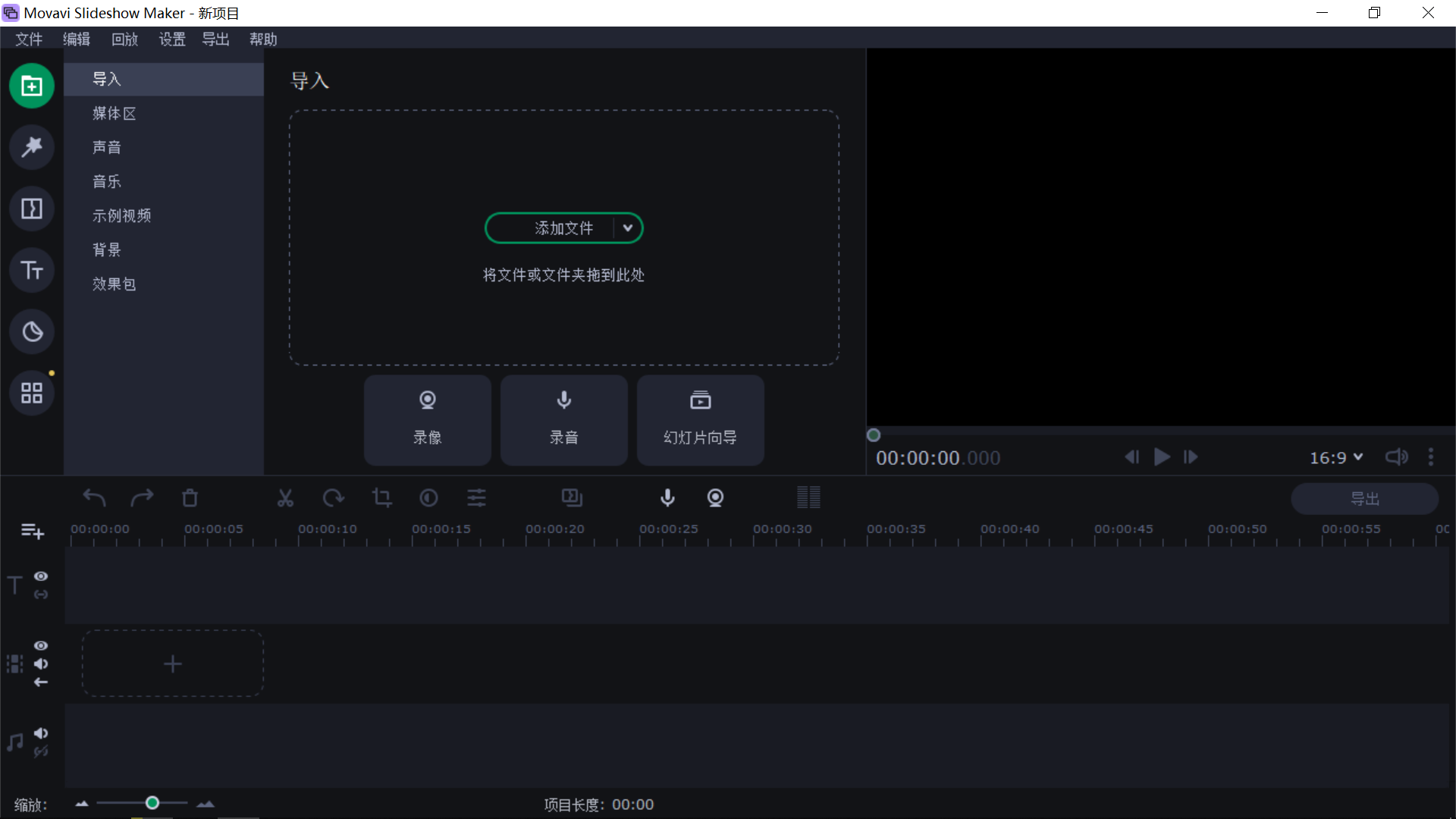Step to next frame in preview

[x=1191, y=457]
